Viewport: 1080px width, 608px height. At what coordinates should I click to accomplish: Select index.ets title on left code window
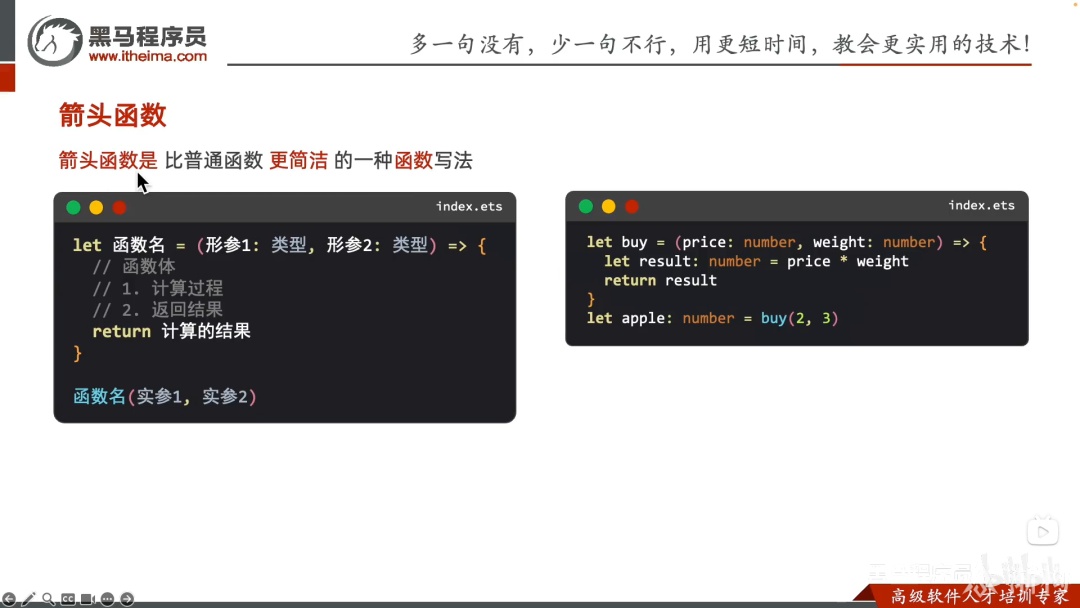click(469, 207)
